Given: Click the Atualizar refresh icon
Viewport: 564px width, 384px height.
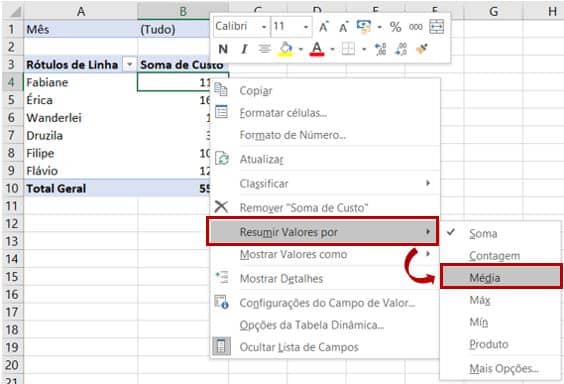Looking at the screenshot, I should click(222, 159).
